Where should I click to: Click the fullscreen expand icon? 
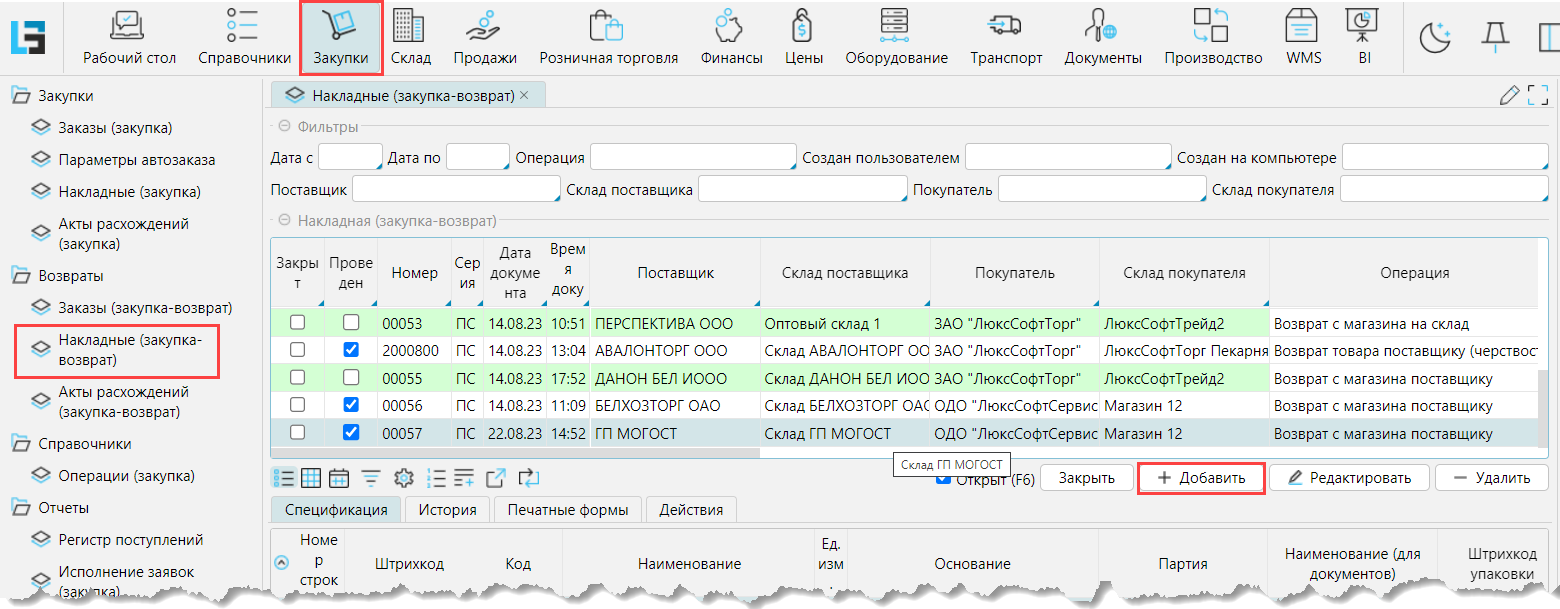tap(1538, 96)
